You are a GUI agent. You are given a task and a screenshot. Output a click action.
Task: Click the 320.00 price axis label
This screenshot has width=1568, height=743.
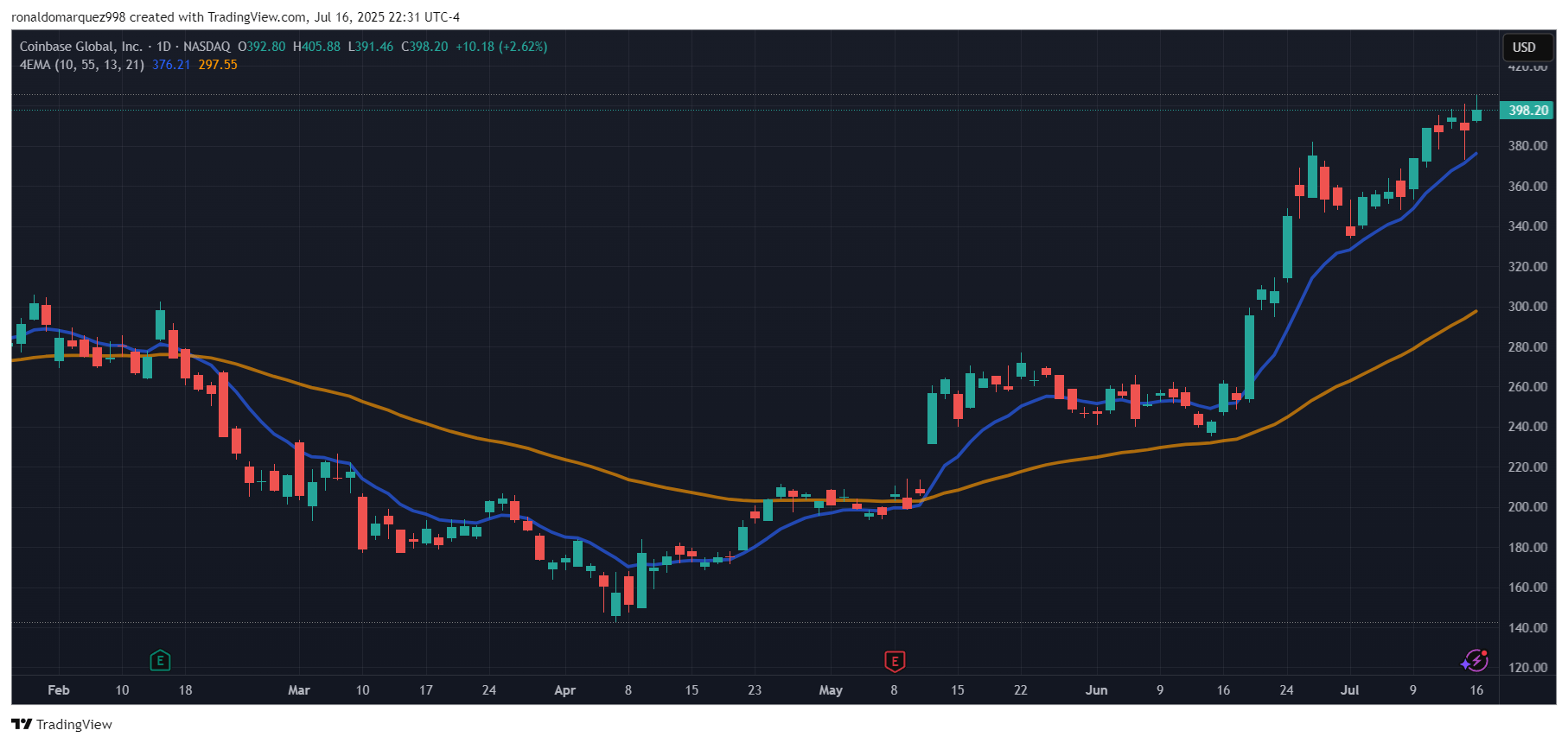point(1527,267)
